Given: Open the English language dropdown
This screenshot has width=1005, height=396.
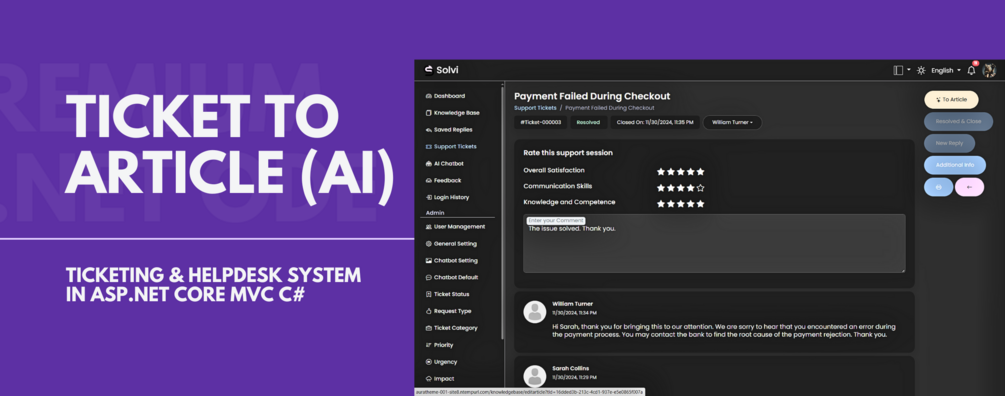Looking at the screenshot, I should [x=946, y=70].
